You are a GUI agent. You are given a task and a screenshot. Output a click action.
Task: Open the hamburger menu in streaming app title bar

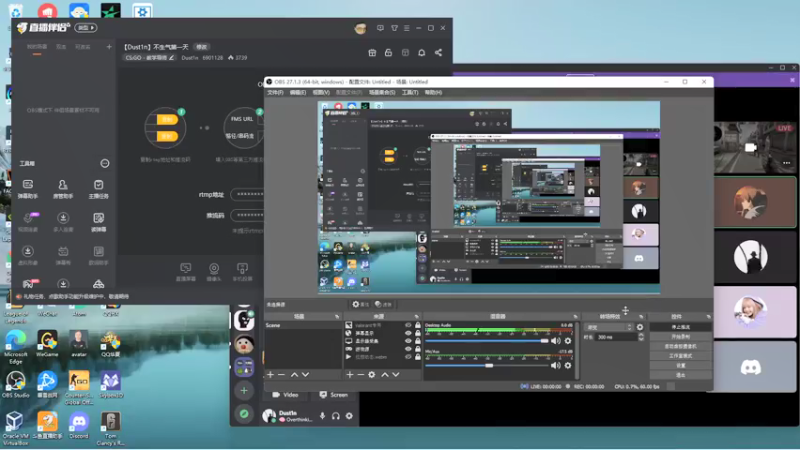407,28
